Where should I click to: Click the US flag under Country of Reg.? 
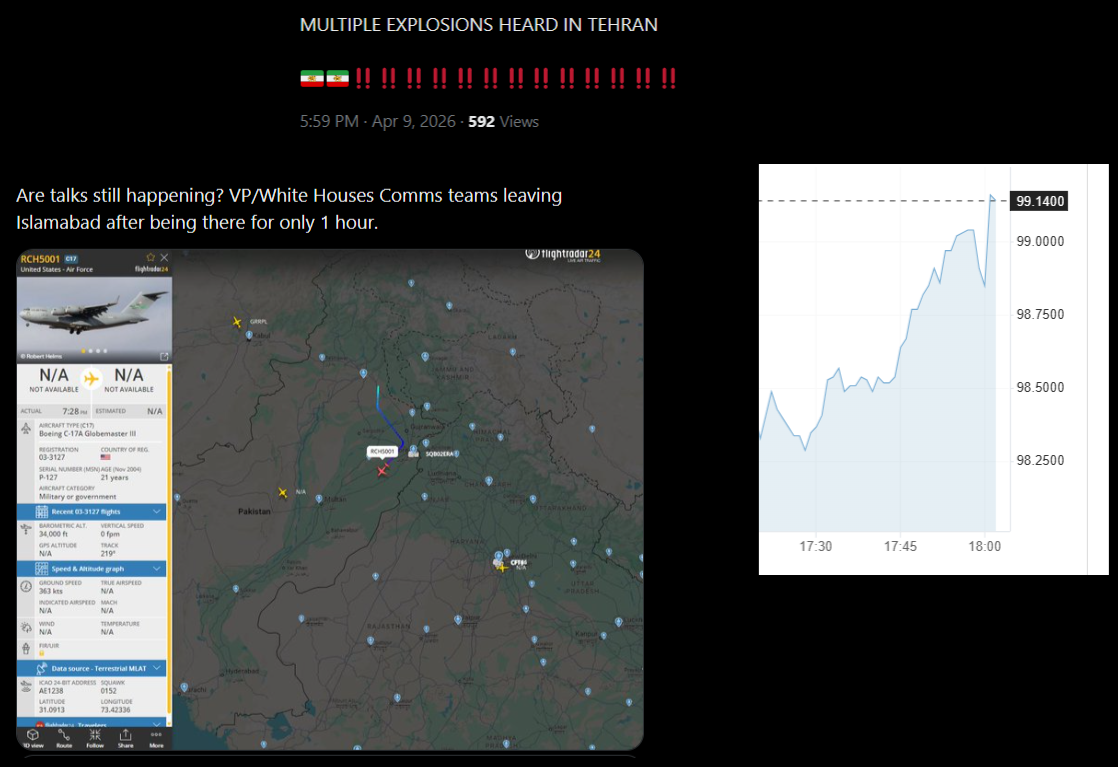(106, 457)
